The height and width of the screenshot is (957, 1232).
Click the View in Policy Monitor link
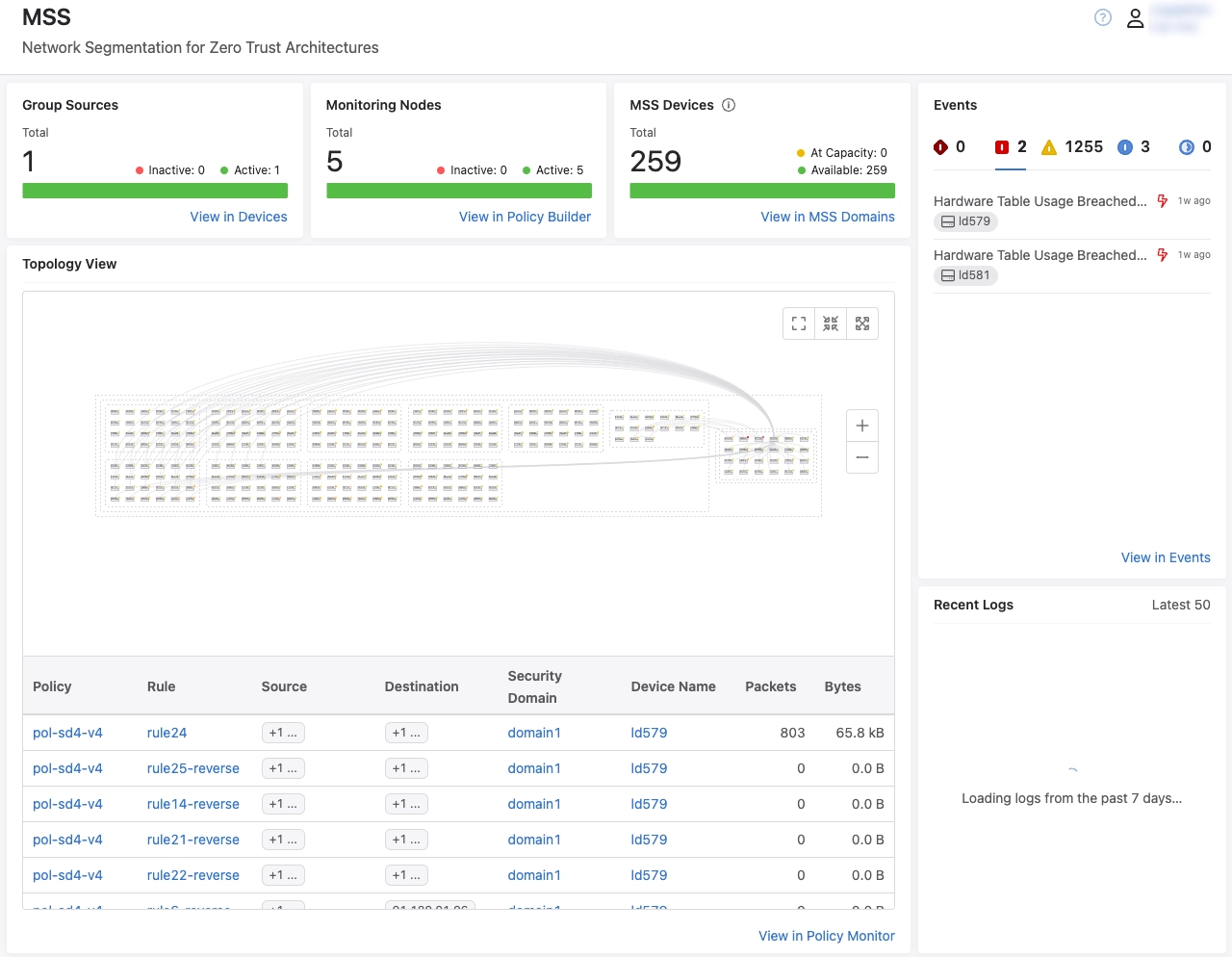coord(826,936)
